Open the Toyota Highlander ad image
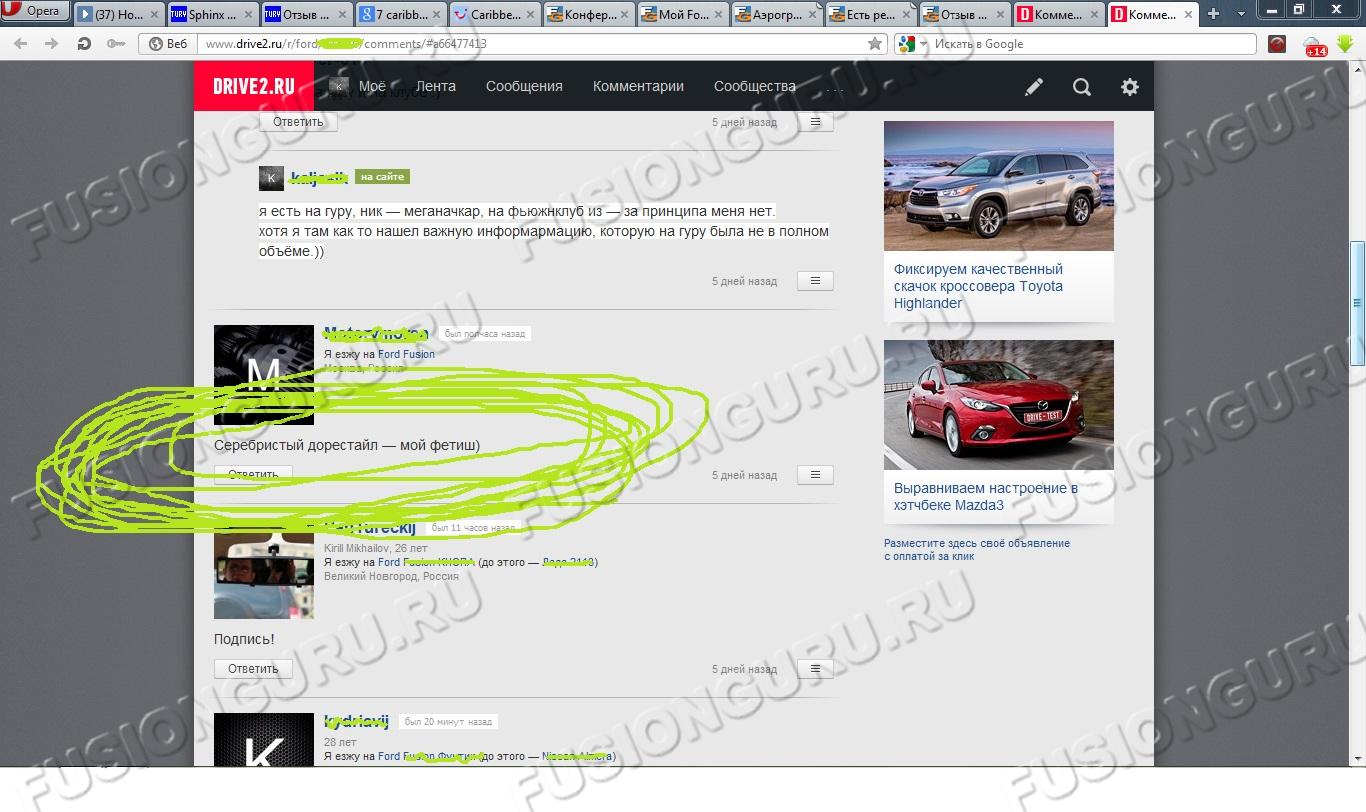This screenshot has height=812, width=1366. pyautogui.click(x=999, y=186)
